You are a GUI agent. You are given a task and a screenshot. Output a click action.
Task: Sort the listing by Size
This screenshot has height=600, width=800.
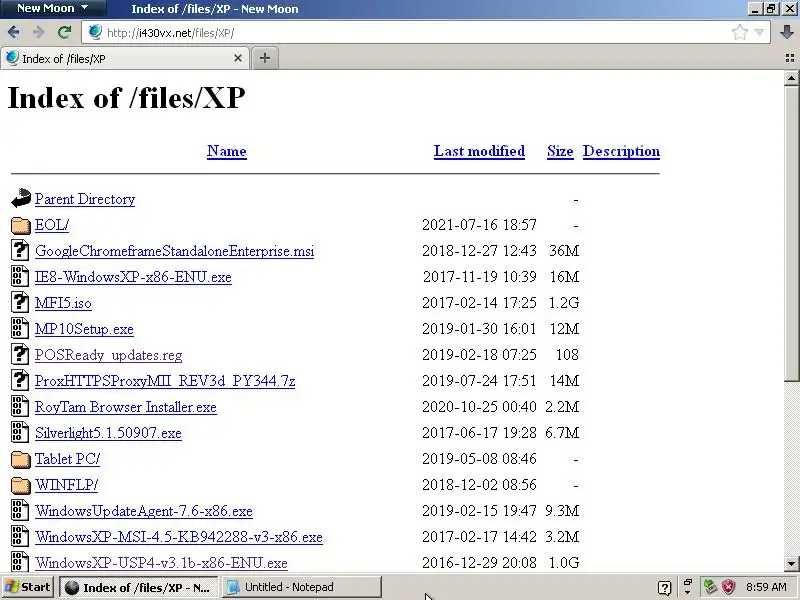tap(560, 151)
